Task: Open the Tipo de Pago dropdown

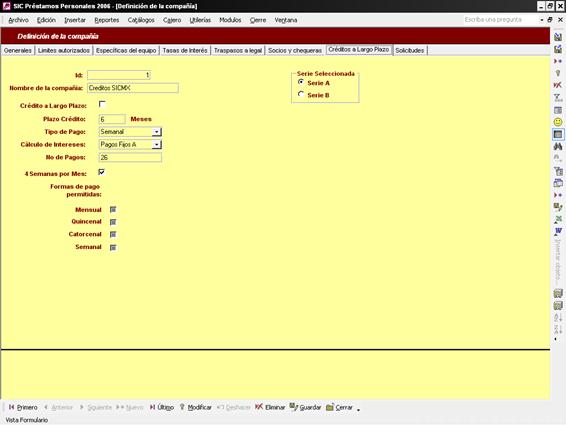Action: click(x=157, y=132)
